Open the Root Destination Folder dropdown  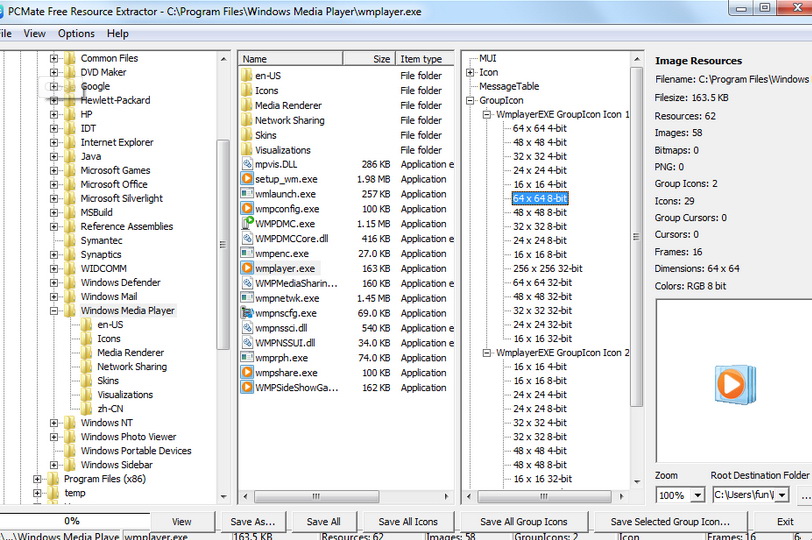click(x=781, y=495)
